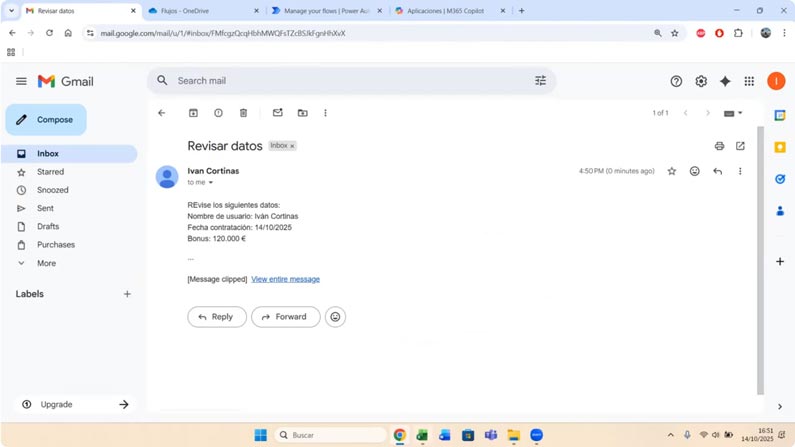This screenshot has width=795, height=447.
Task: Click the taskbar Buscar search box
Action: click(331, 435)
